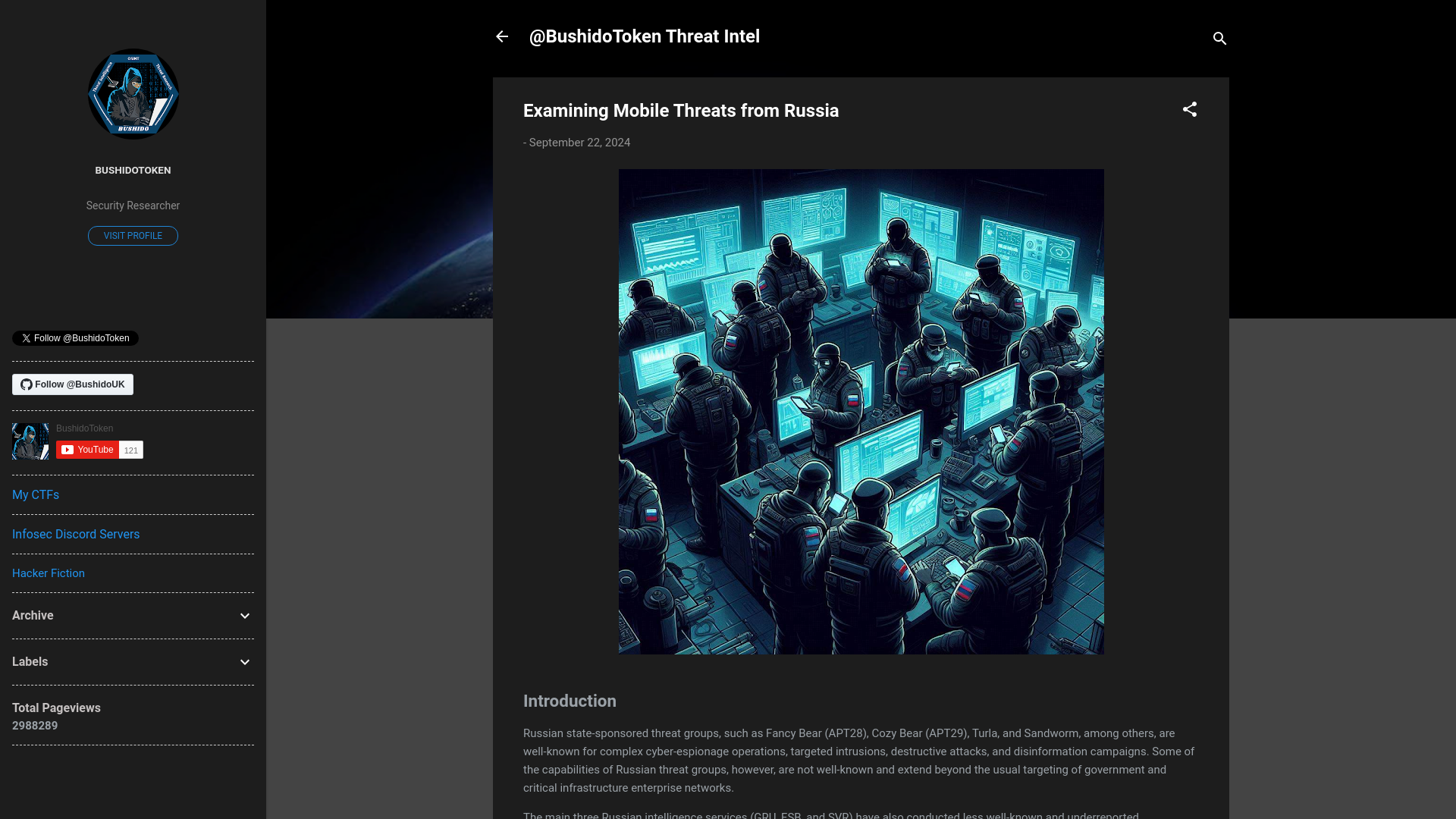The height and width of the screenshot is (819, 1456).
Task: Click the back arrow navigation icon
Action: [x=502, y=37]
